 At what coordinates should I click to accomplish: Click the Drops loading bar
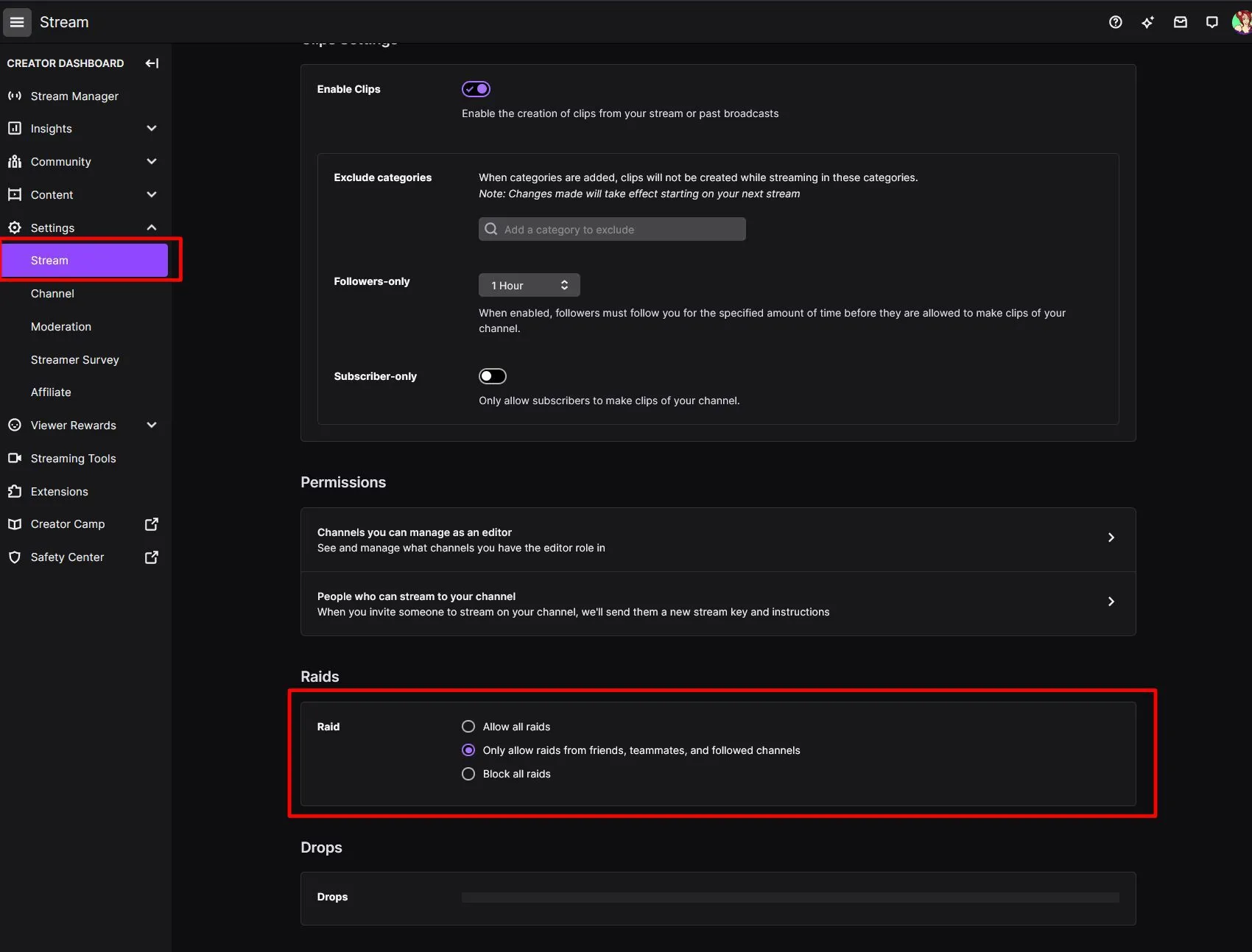(x=790, y=898)
